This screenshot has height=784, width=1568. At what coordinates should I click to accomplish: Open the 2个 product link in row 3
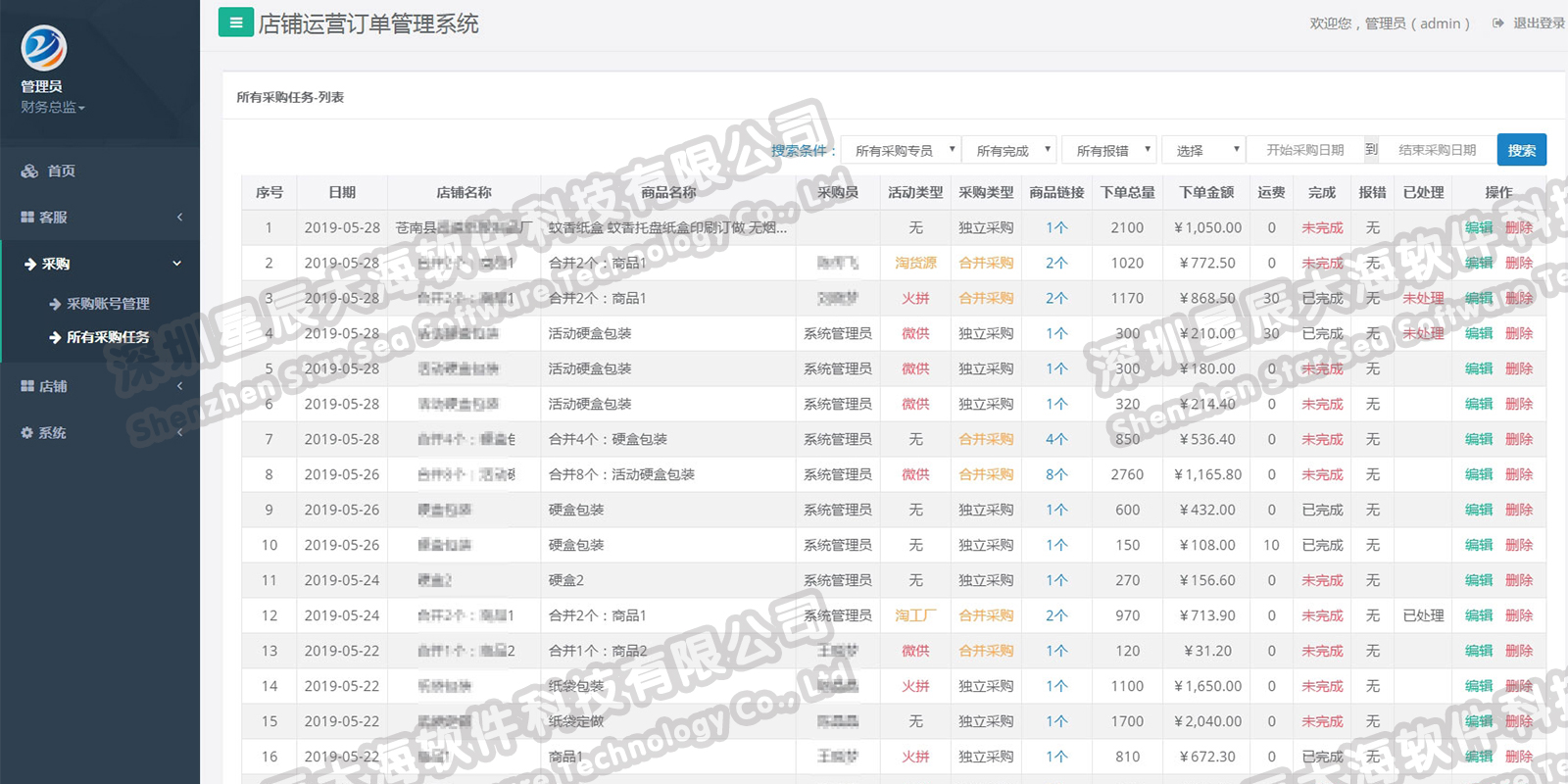[1056, 298]
